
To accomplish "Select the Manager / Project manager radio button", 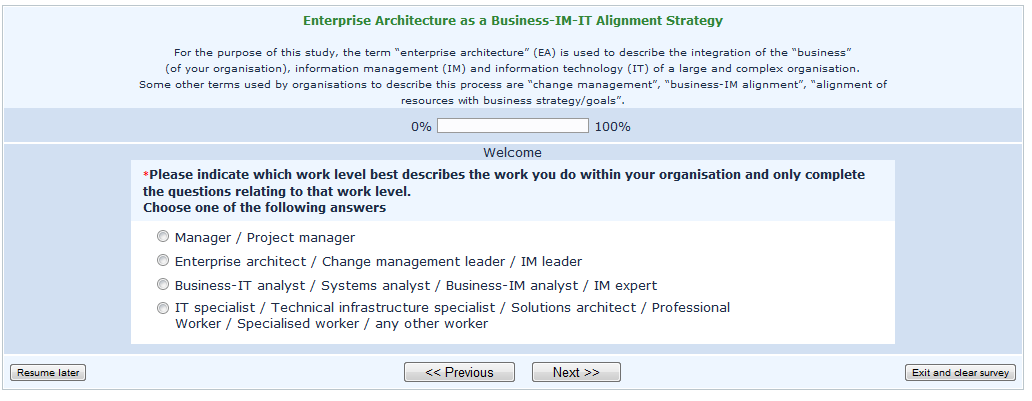I will [x=163, y=238].
